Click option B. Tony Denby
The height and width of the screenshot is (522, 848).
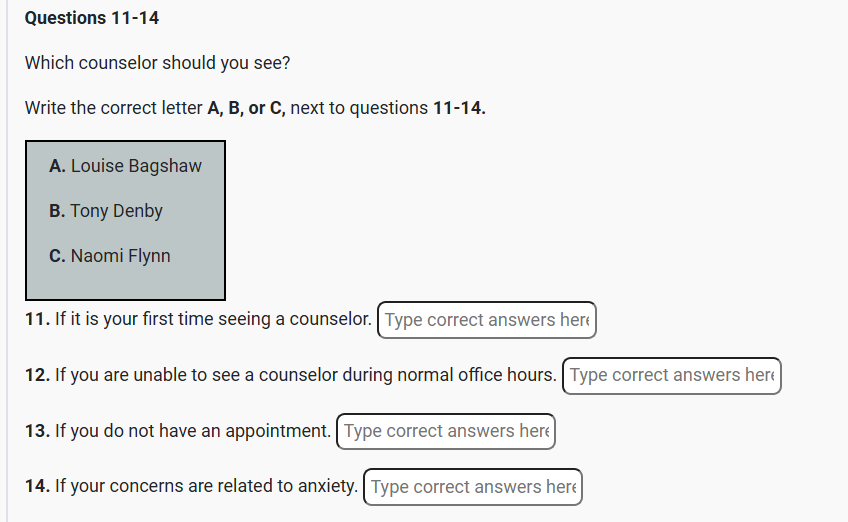pyautogui.click(x=105, y=211)
